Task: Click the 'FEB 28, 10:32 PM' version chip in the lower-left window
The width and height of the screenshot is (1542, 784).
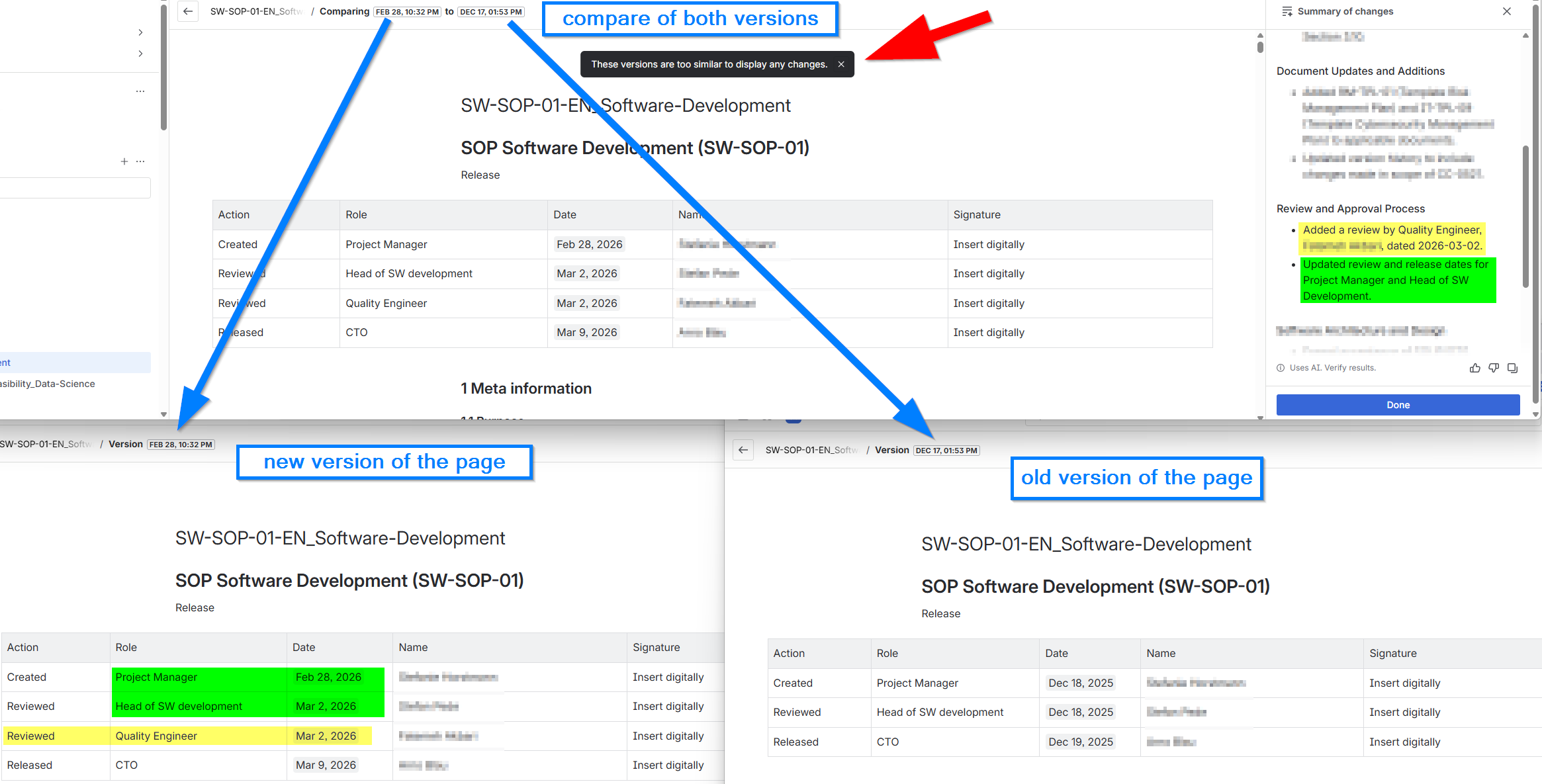Action: pos(181,445)
